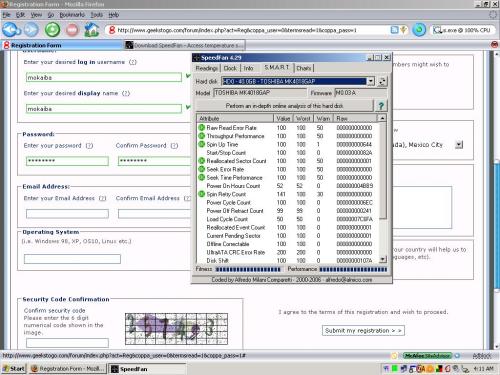Open the Help menu

(114, 15)
